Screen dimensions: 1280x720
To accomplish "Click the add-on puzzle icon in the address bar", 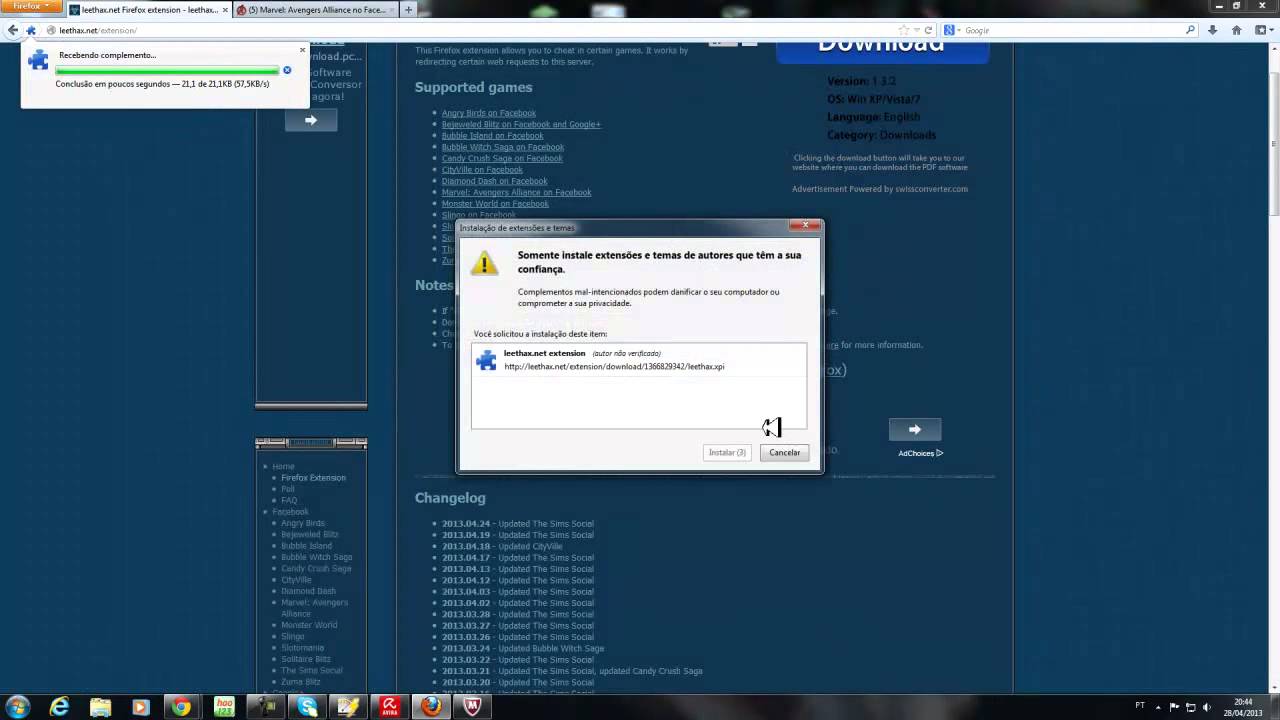I will coord(31,30).
